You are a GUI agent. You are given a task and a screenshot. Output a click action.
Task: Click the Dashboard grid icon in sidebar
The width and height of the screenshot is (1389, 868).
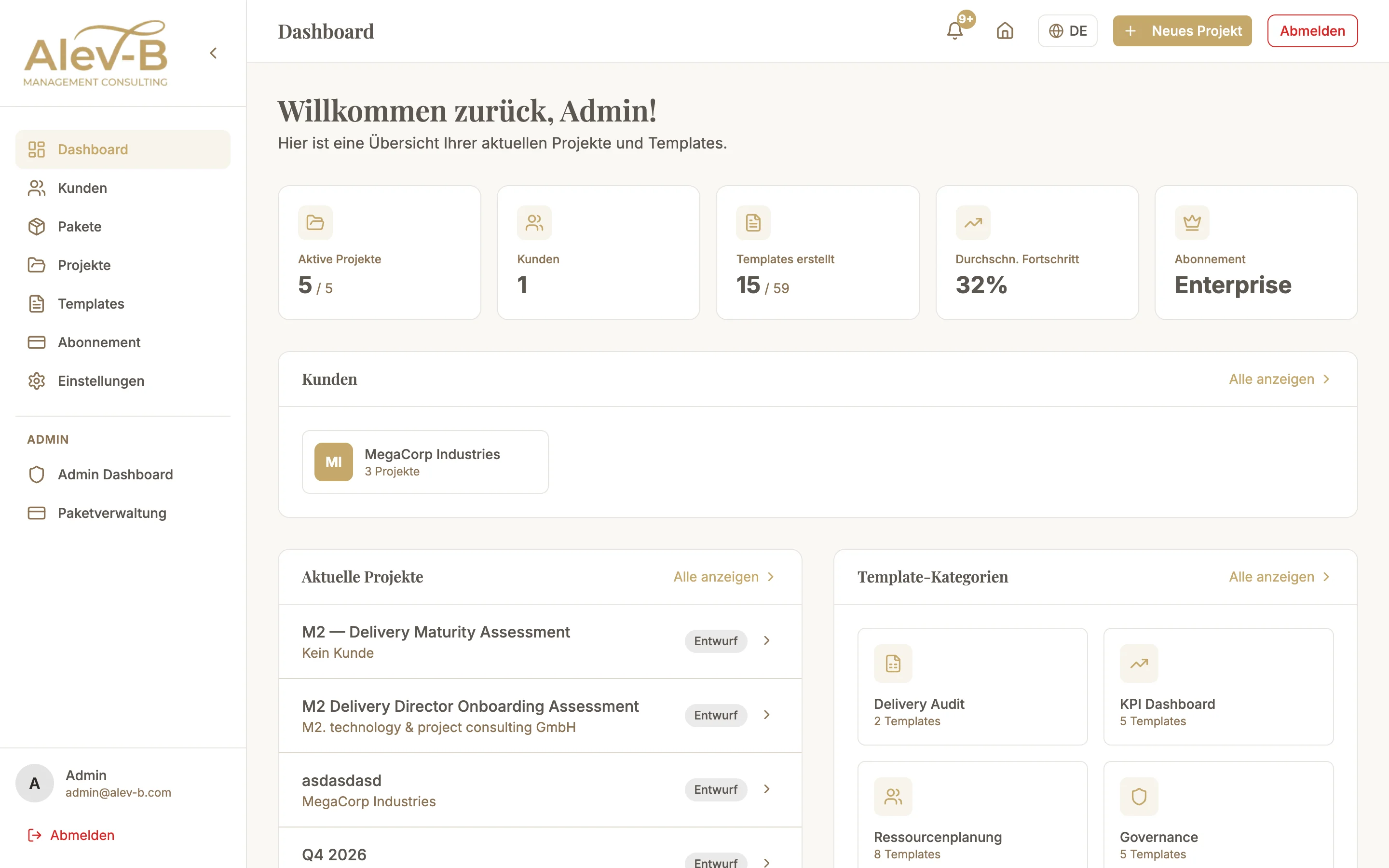pos(37,149)
